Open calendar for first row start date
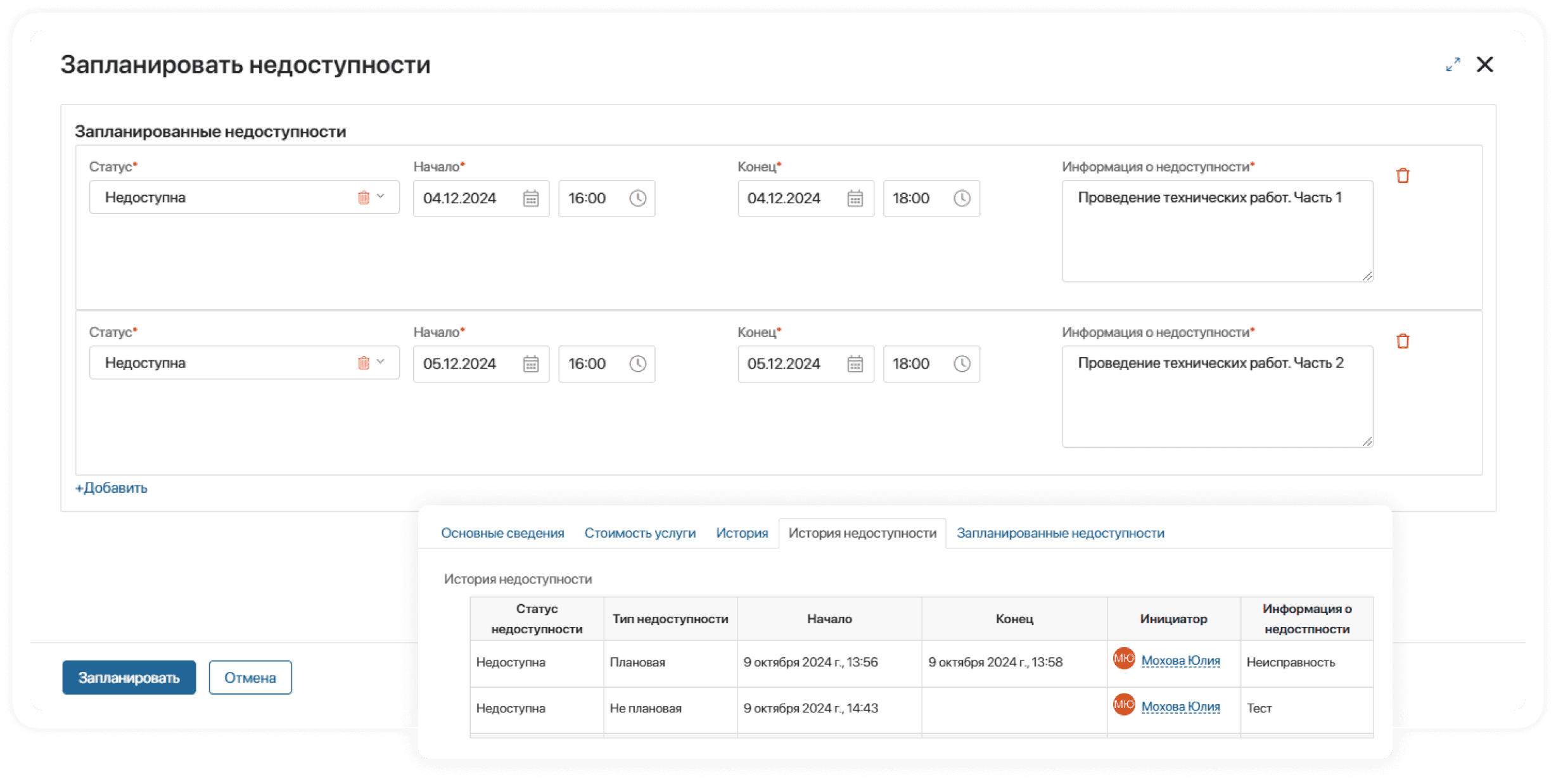Screen dimensions: 1556x784 point(530,199)
